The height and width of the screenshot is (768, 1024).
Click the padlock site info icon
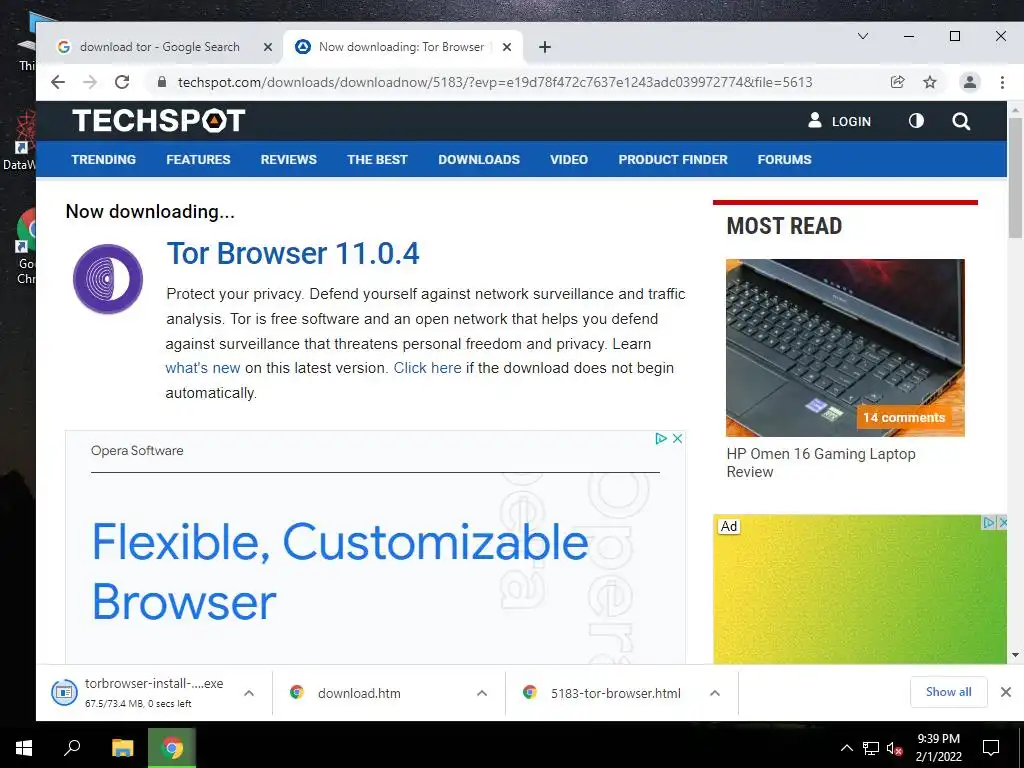coord(162,82)
